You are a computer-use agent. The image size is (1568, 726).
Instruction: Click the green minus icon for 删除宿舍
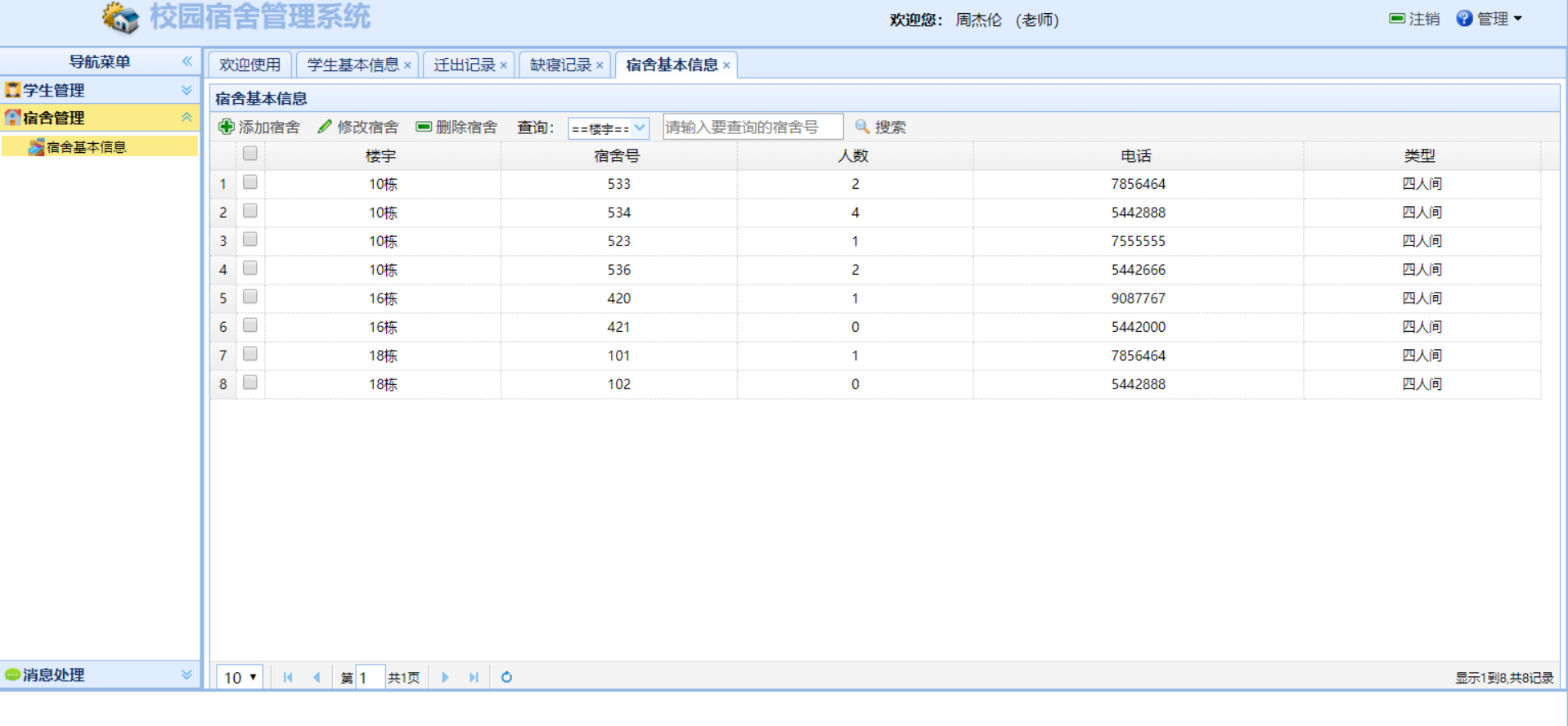pos(424,127)
